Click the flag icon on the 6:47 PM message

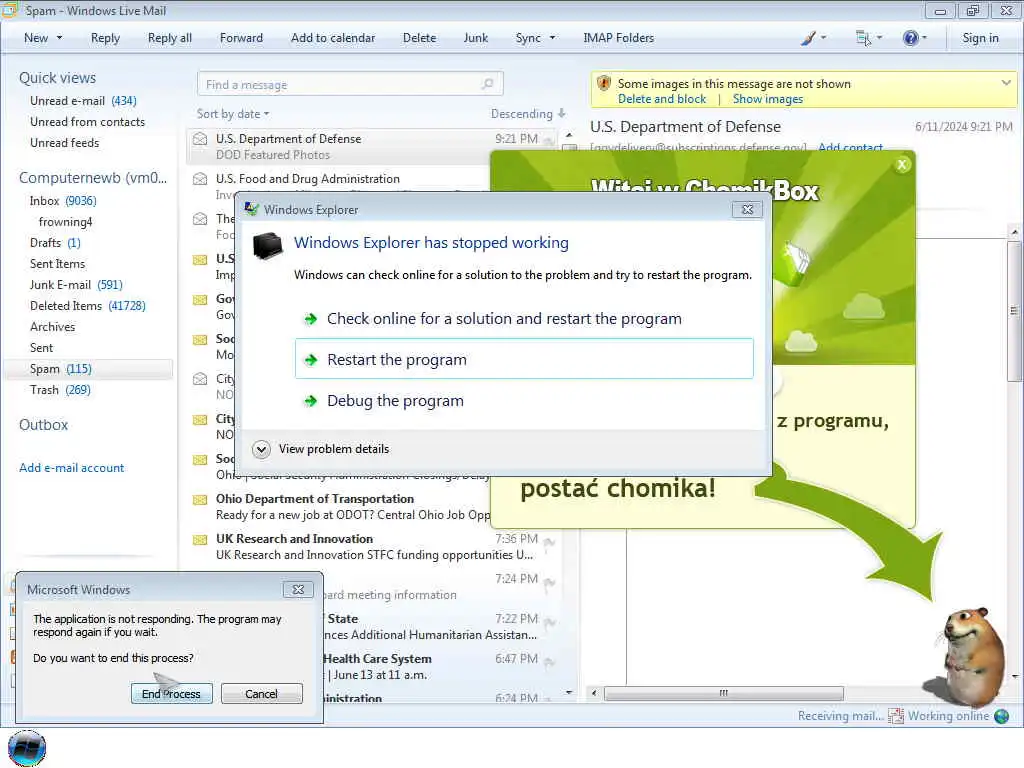(550, 662)
